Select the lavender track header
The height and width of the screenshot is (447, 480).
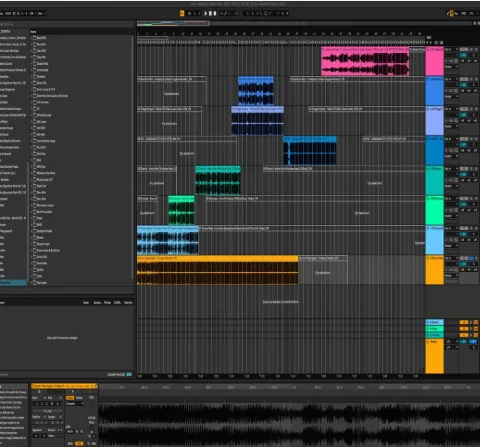tap(435, 121)
